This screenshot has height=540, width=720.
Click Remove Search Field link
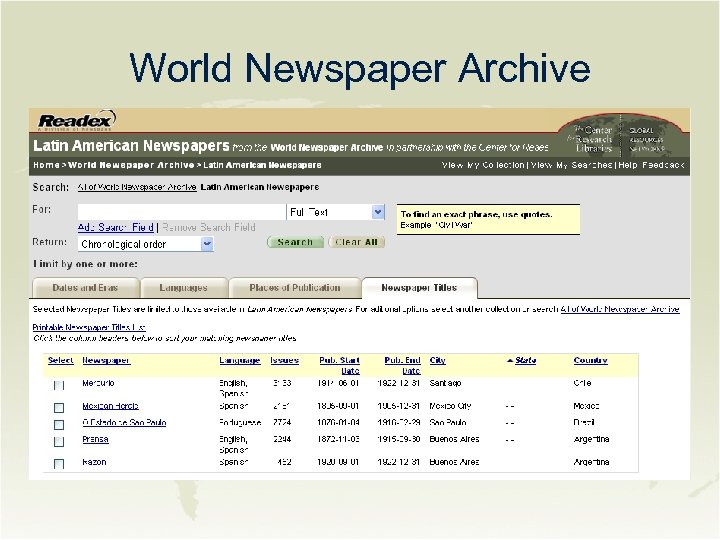pyautogui.click(x=208, y=227)
